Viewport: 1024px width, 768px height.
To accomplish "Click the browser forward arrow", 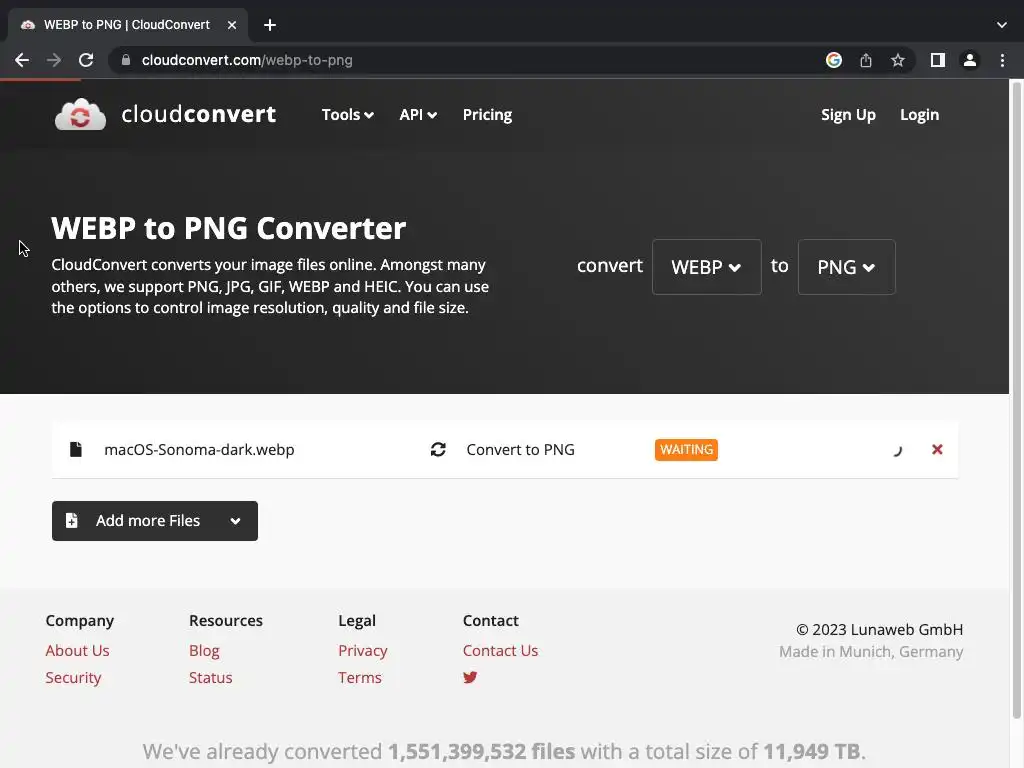I will (x=54, y=60).
